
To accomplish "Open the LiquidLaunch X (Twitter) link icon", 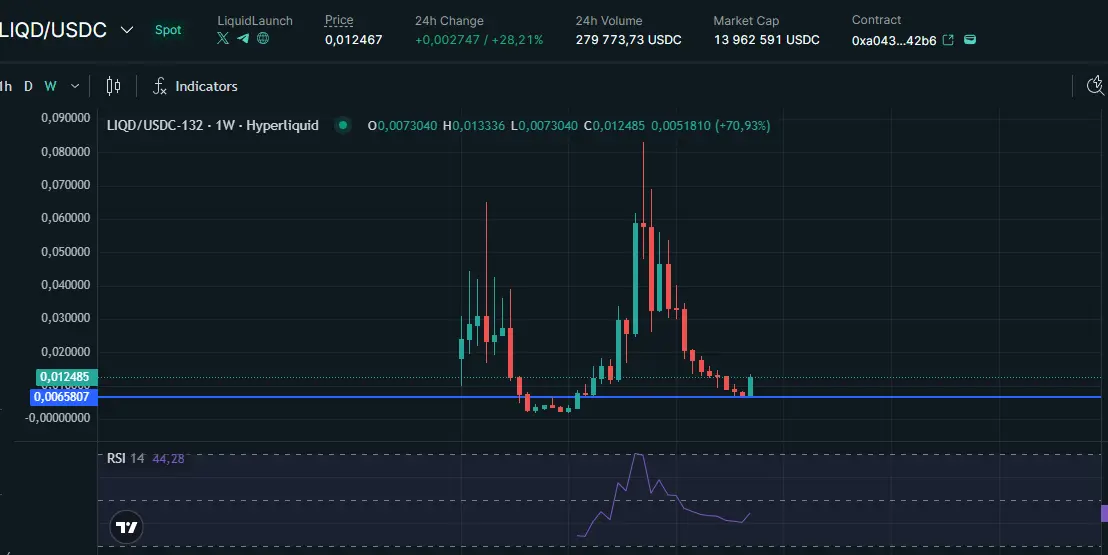I will coord(223,38).
